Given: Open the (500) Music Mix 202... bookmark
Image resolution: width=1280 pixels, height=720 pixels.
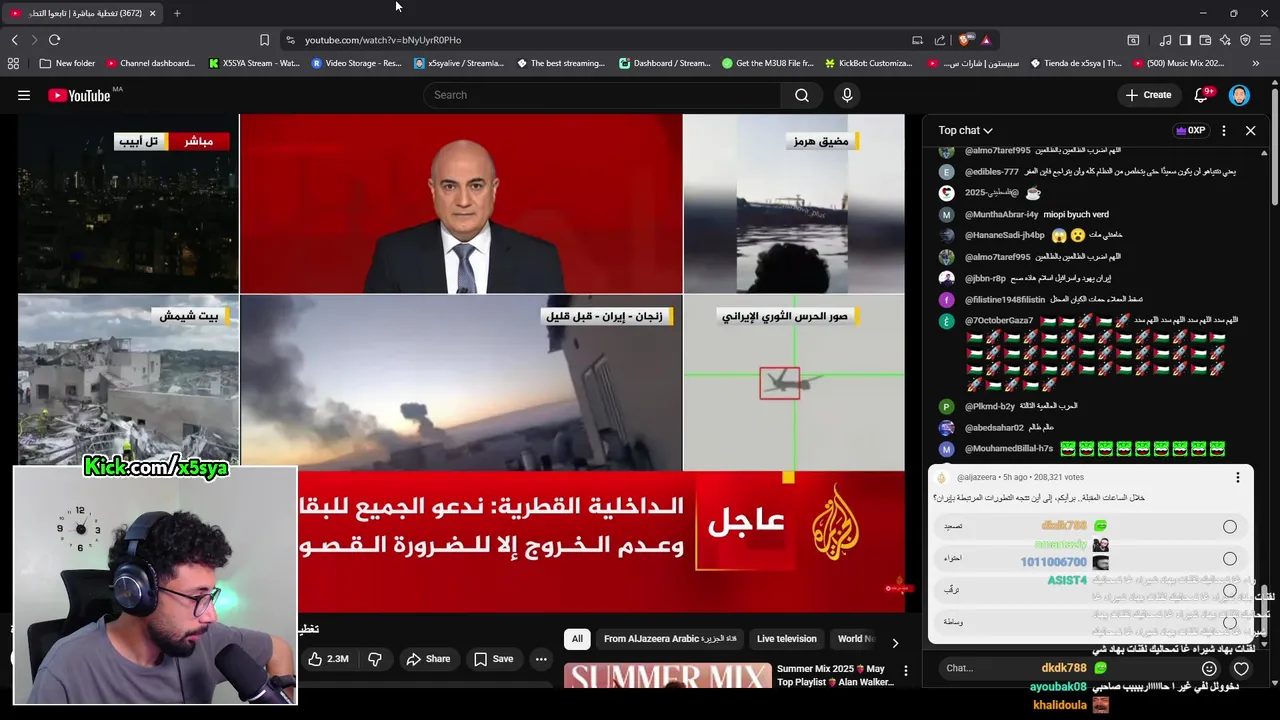Looking at the screenshot, I should click(x=1178, y=63).
